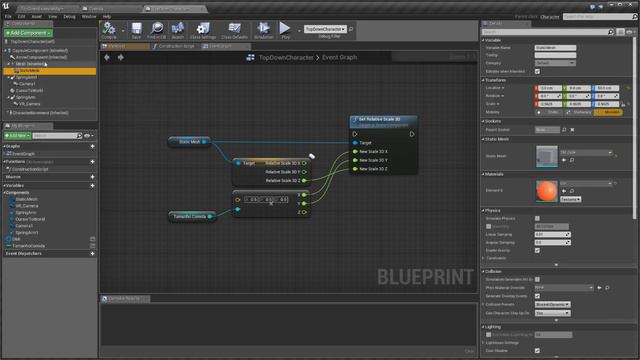Open Element 0 material dropdown
The height and width of the screenshot is (360, 640).
pos(586,184)
